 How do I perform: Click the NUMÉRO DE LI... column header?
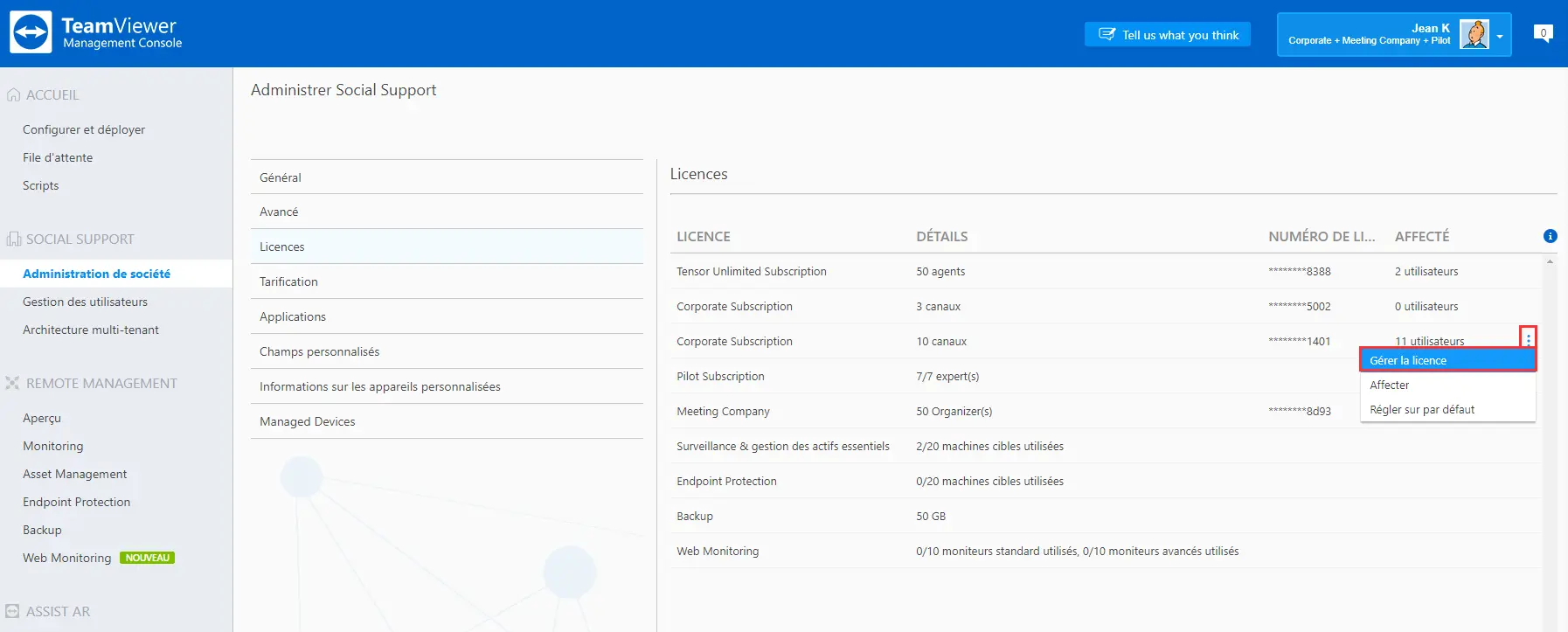tap(1322, 236)
